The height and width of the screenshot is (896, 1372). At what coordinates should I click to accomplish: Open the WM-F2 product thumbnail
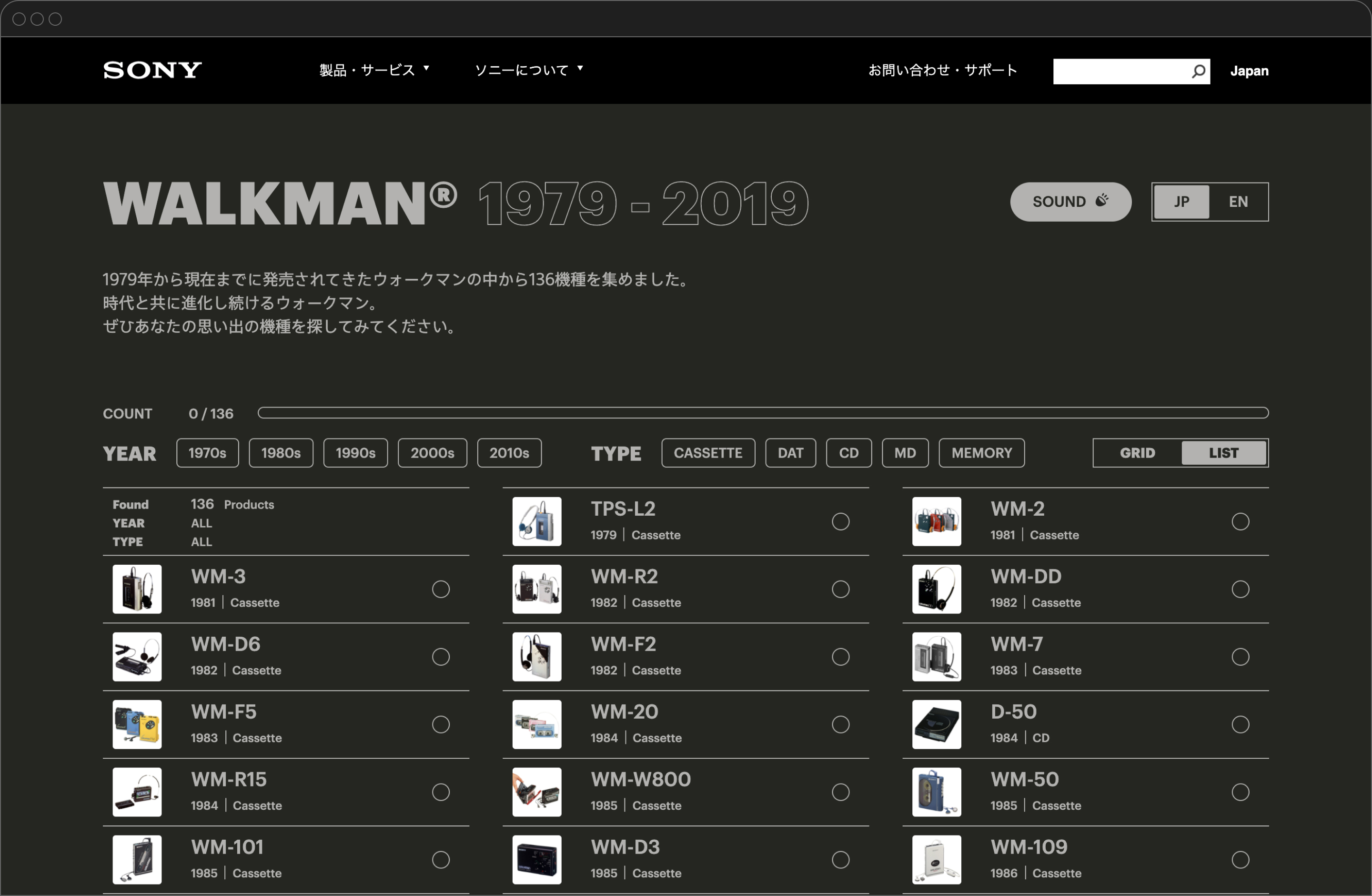tap(537, 657)
